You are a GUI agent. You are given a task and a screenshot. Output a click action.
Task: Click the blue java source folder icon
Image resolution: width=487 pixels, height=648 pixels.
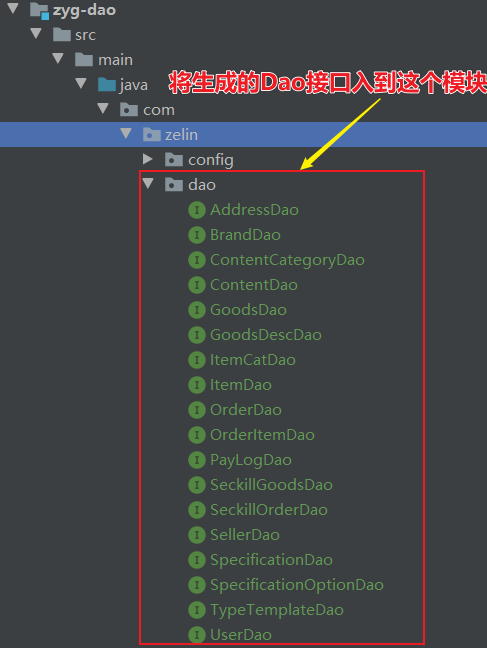(107, 85)
